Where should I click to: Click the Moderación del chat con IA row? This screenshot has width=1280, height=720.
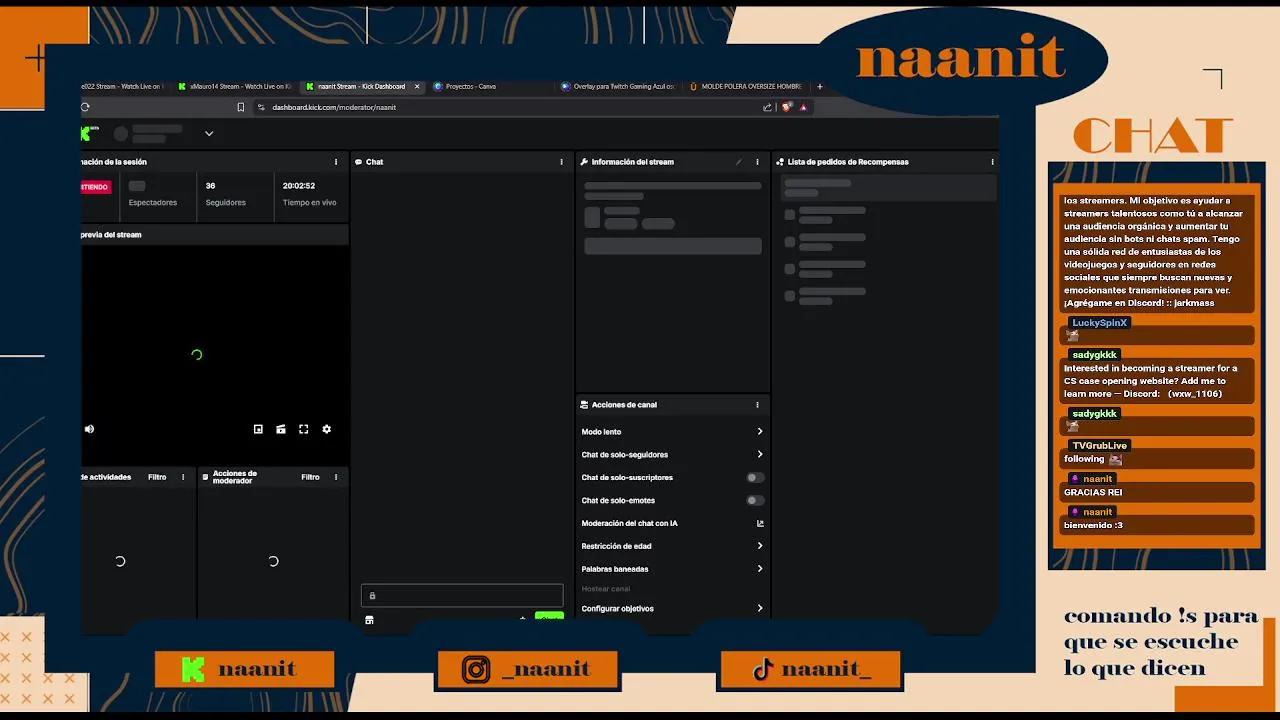coord(672,523)
